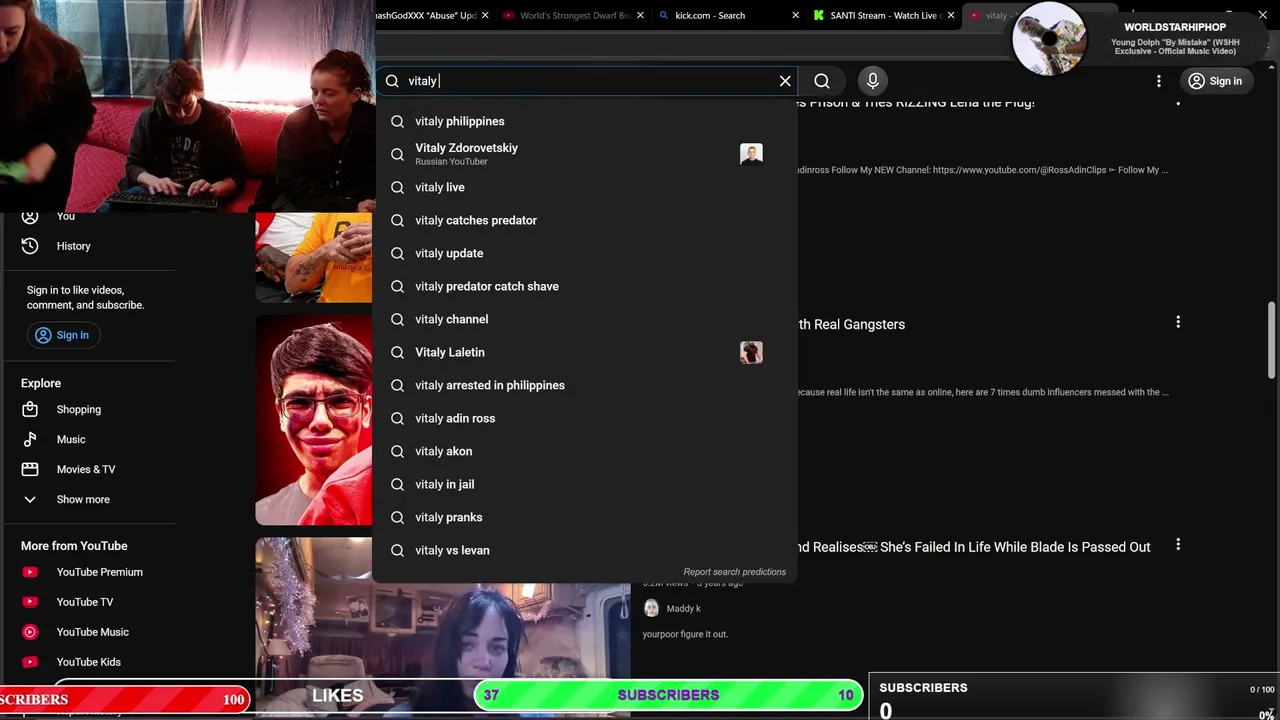Viewport: 1280px width, 720px height.
Task: Open video titled with Real Gangsters
Action: pos(851,324)
